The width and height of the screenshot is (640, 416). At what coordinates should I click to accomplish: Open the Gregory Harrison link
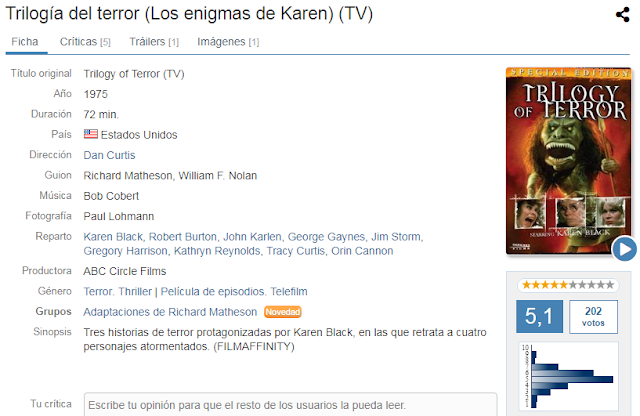point(125,251)
